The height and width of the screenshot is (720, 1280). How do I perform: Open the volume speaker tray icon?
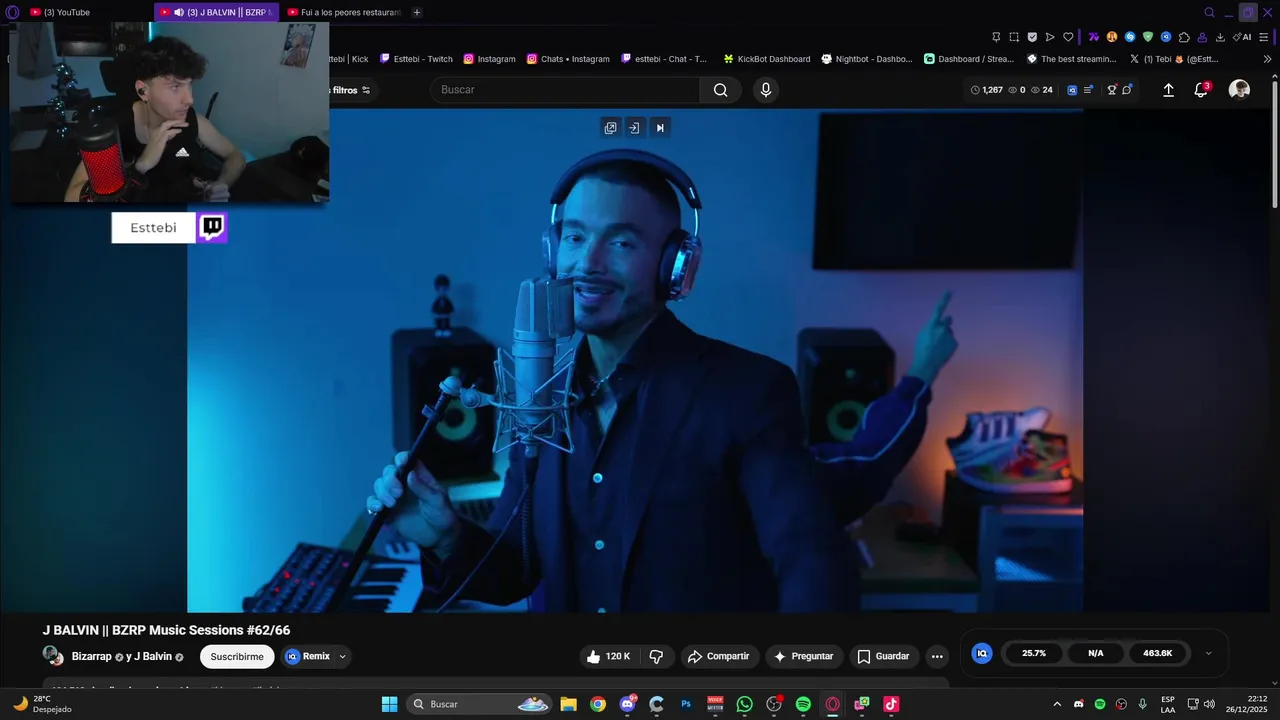[x=1209, y=704]
